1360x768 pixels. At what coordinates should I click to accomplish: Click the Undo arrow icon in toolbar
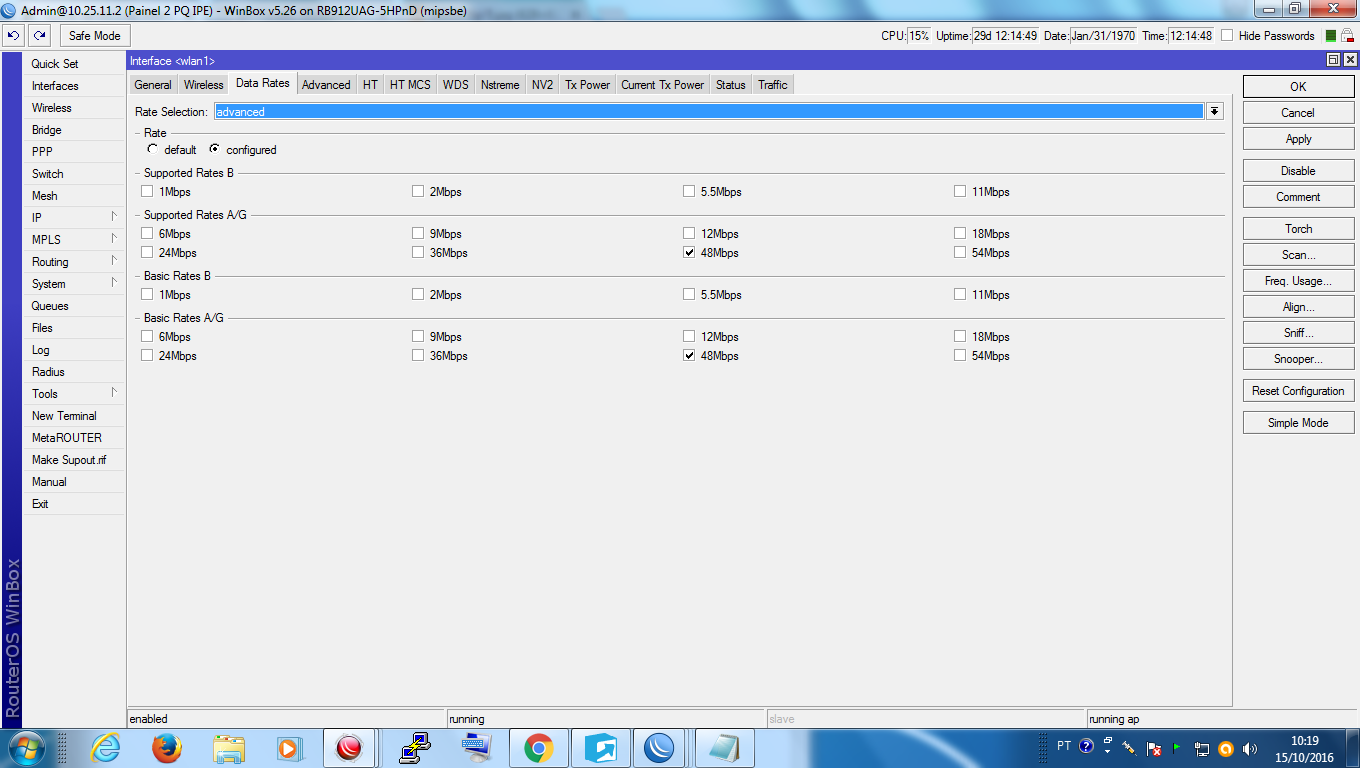pos(14,36)
